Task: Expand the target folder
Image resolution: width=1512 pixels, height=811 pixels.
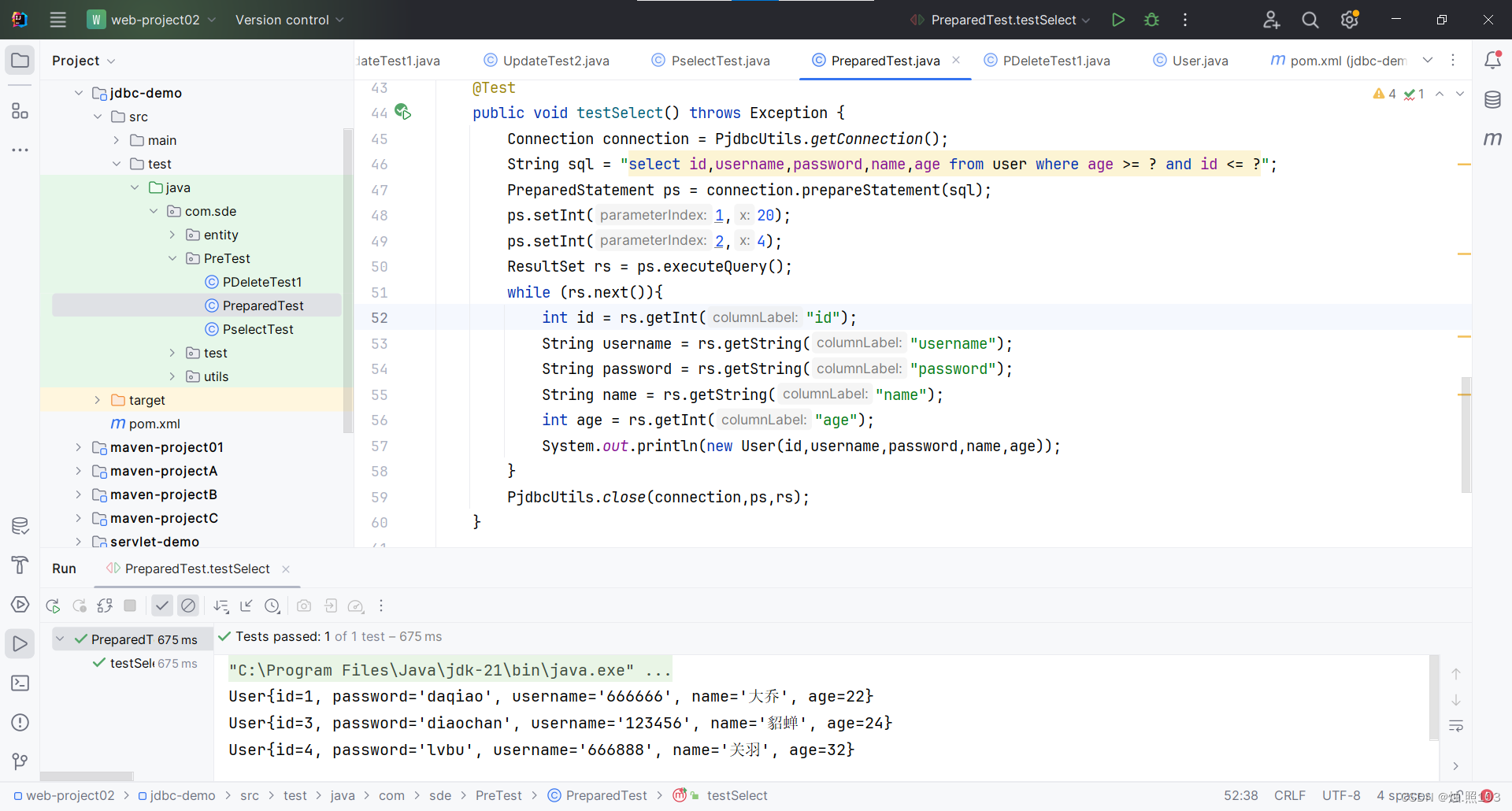Action: (97, 400)
